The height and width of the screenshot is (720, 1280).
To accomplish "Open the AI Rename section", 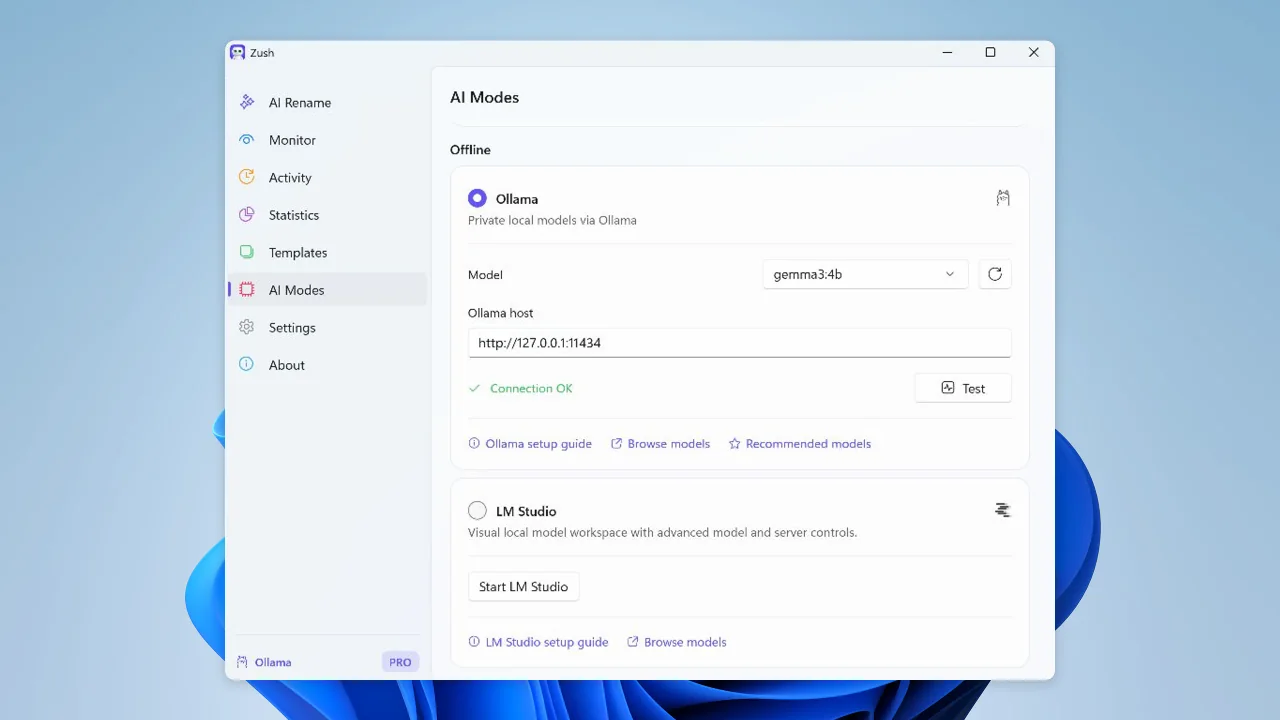I will pos(328,102).
